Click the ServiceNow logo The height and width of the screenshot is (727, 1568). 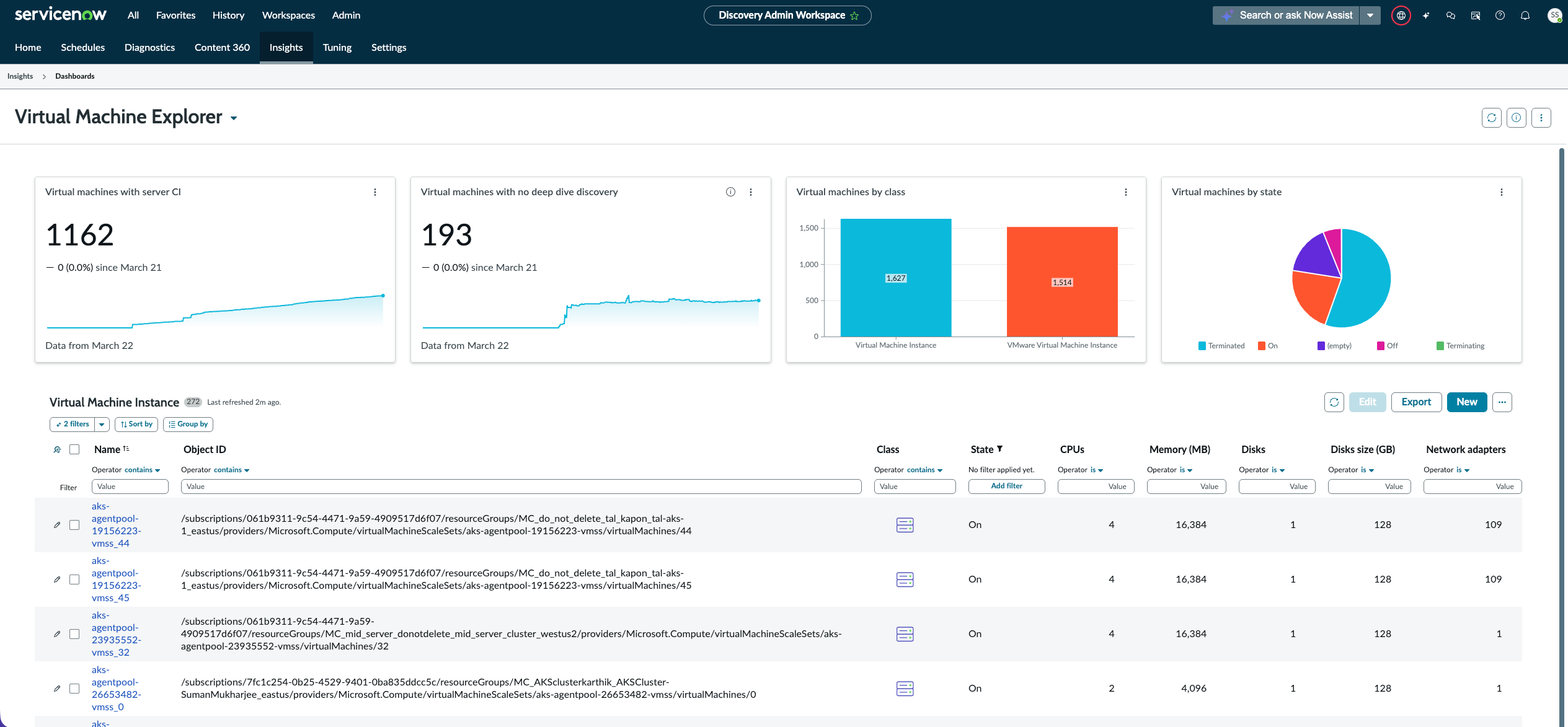click(60, 15)
